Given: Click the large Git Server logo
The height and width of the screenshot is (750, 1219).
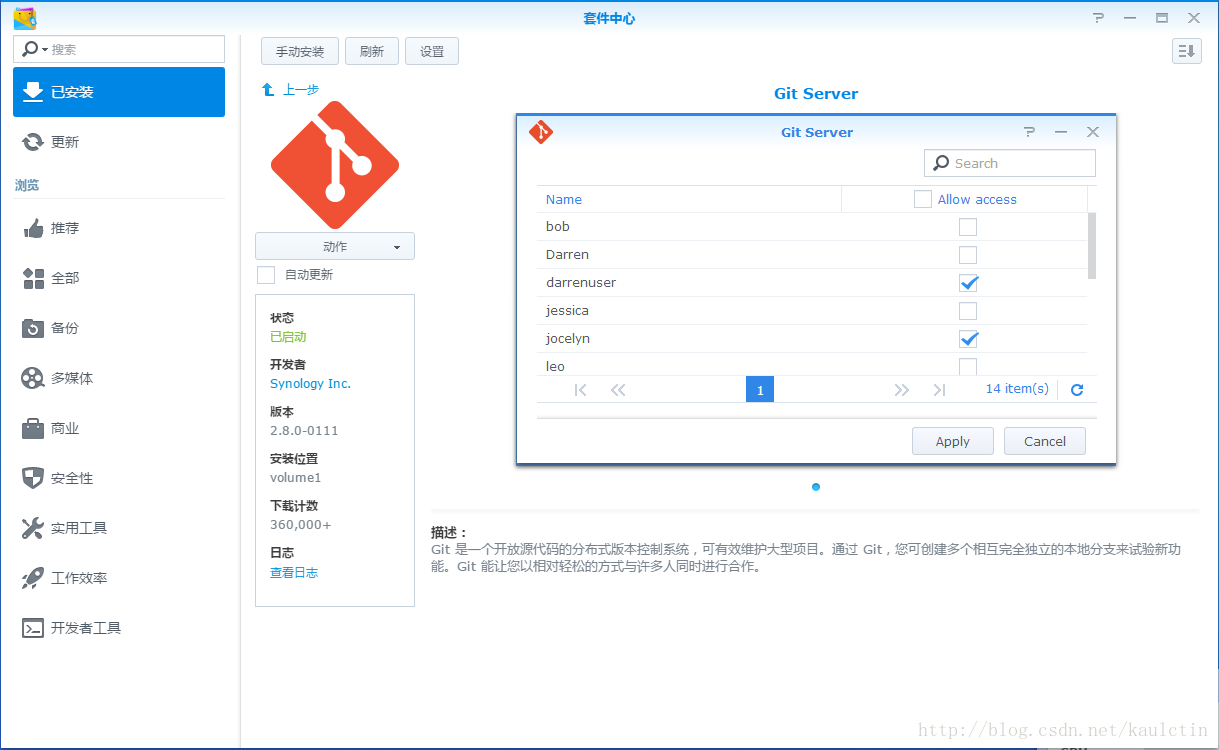Looking at the screenshot, I should (x=335, y=165).
